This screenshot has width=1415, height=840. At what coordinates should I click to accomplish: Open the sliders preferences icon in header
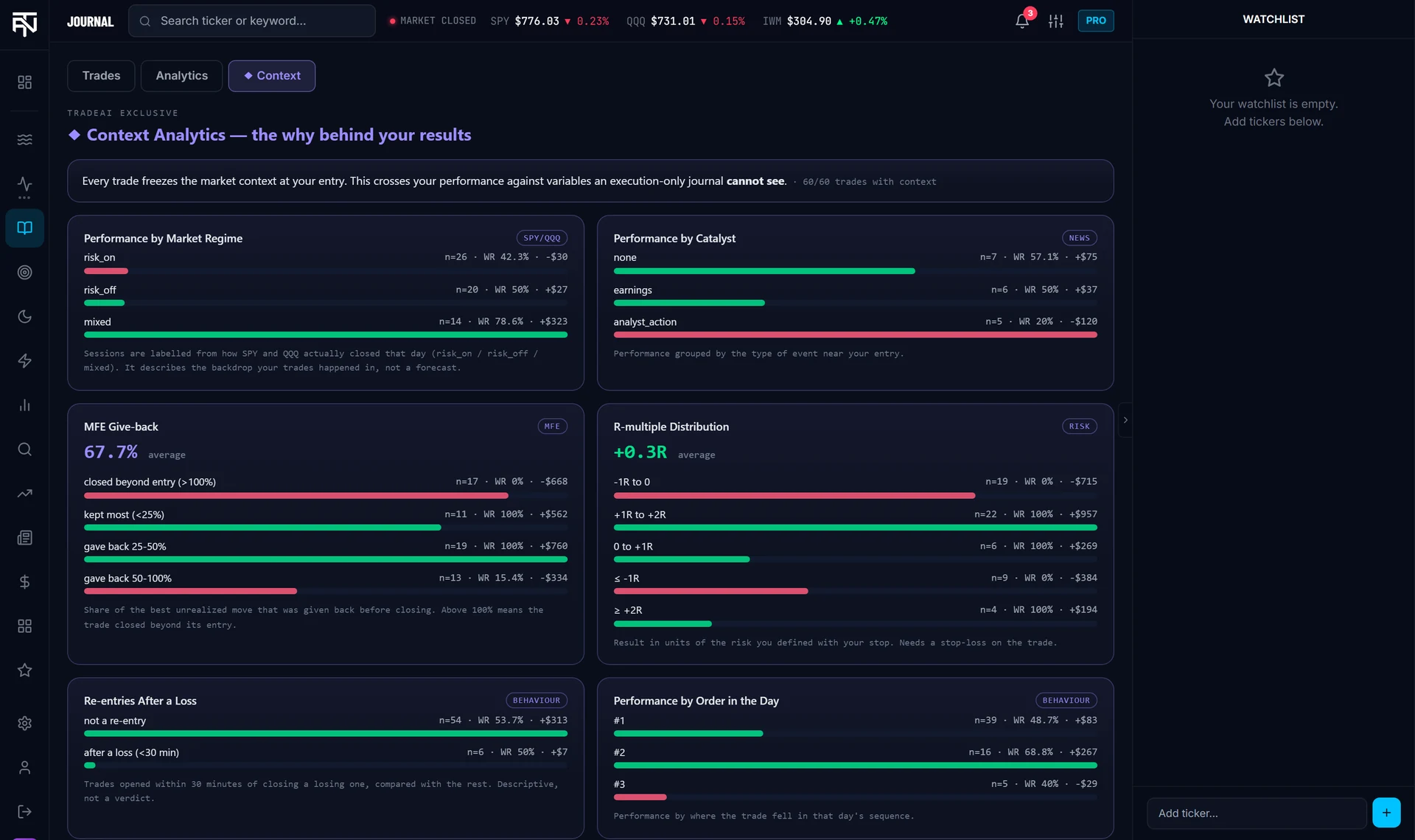coord(1055,21)
